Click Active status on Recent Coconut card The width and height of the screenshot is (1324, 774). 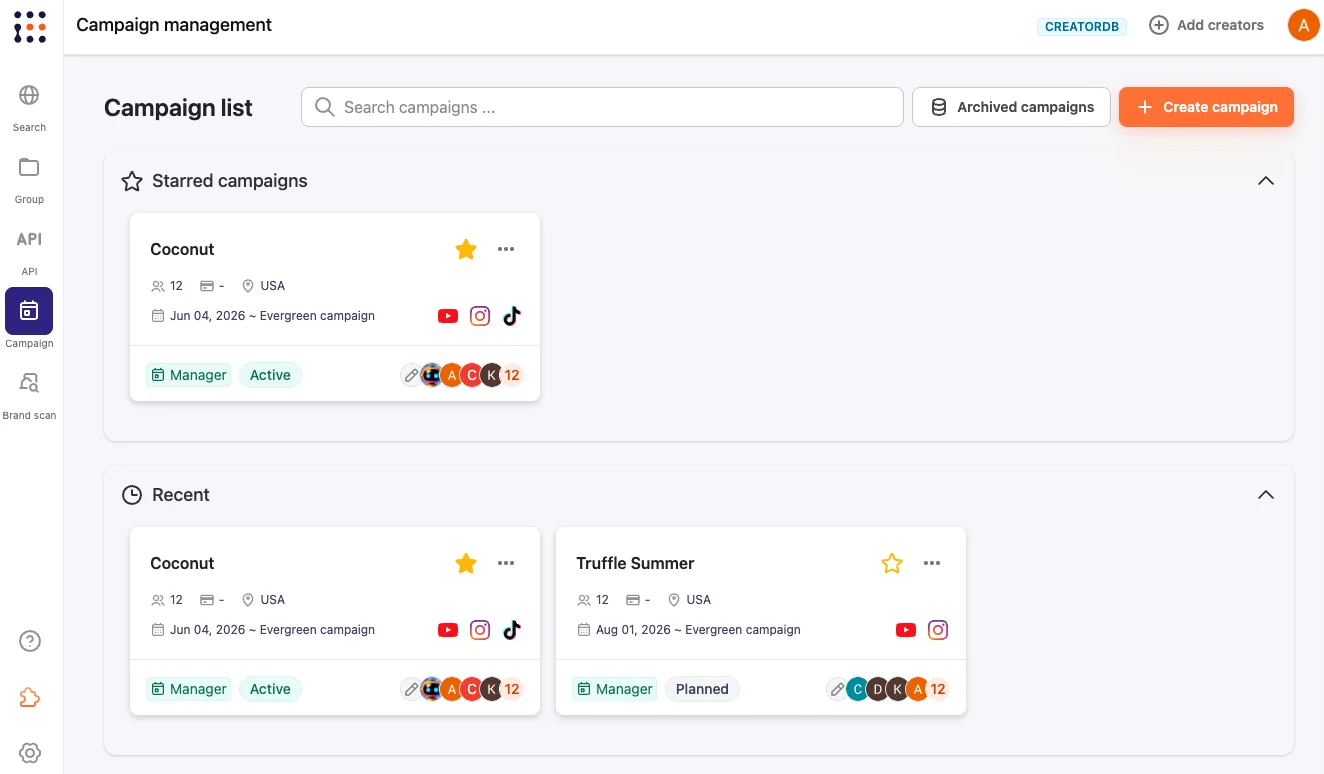[x=270, y=689]
